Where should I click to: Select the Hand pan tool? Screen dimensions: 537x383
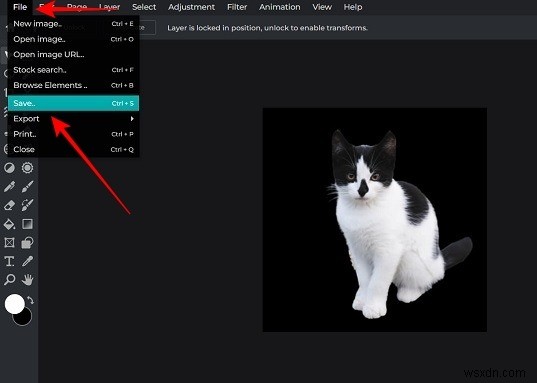(27, 280)
